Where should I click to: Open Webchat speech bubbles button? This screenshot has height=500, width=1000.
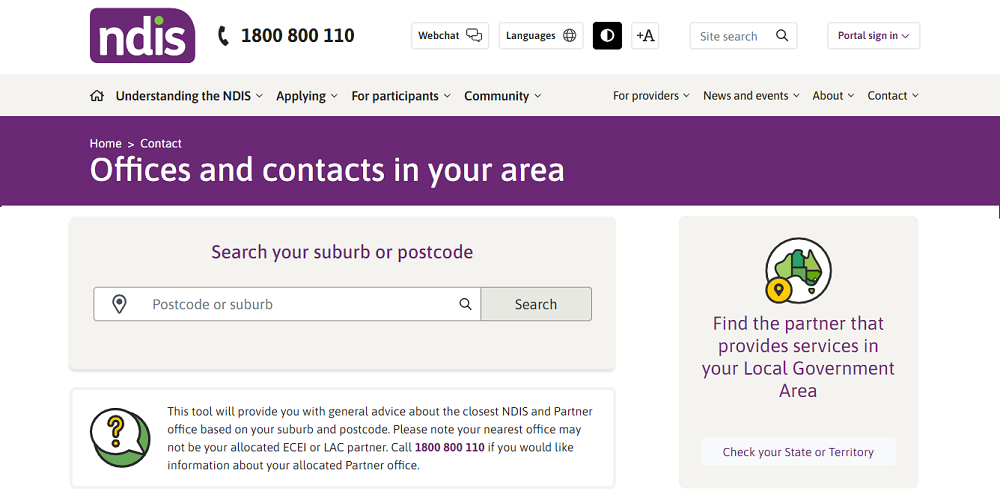click(x=450, y=36)
